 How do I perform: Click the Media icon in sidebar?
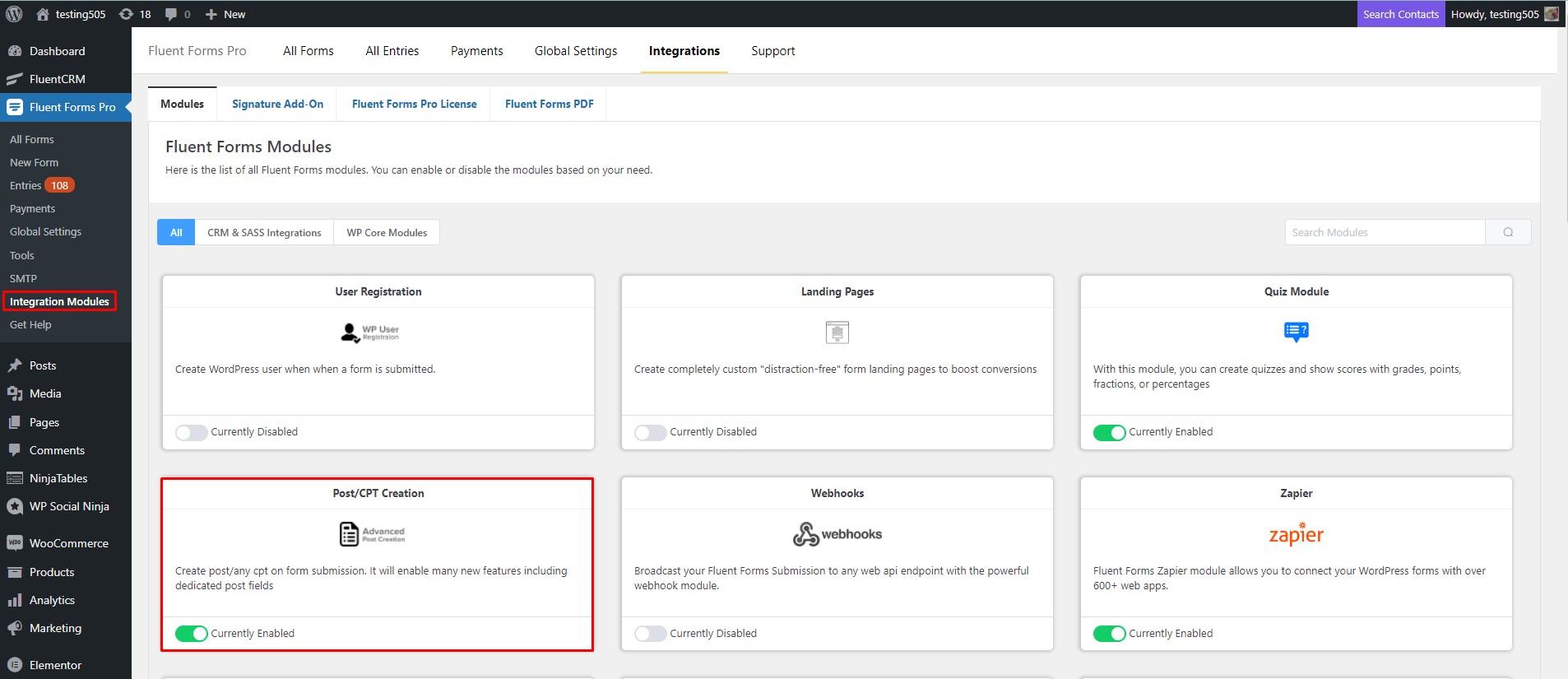click(x=15, y=393)
